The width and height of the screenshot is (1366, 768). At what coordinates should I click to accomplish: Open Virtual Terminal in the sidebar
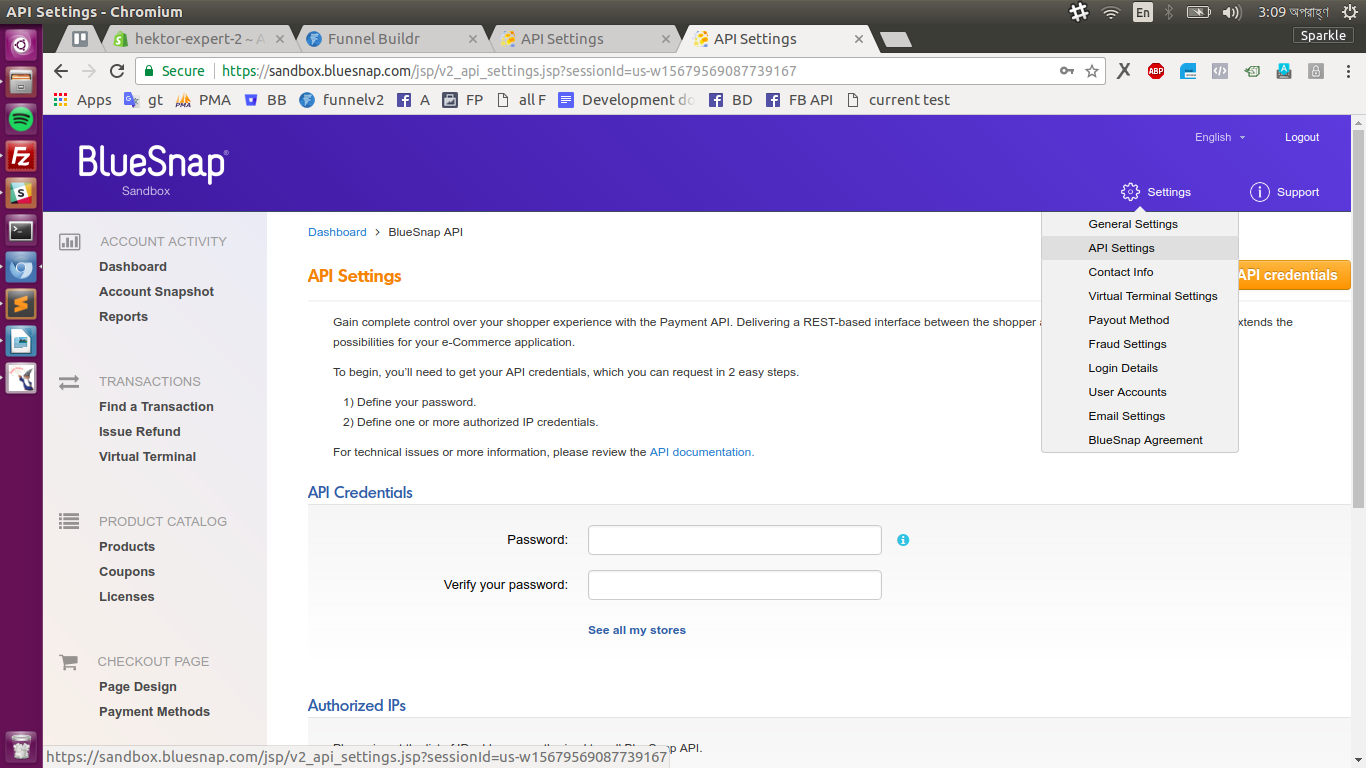coord(147,457)
